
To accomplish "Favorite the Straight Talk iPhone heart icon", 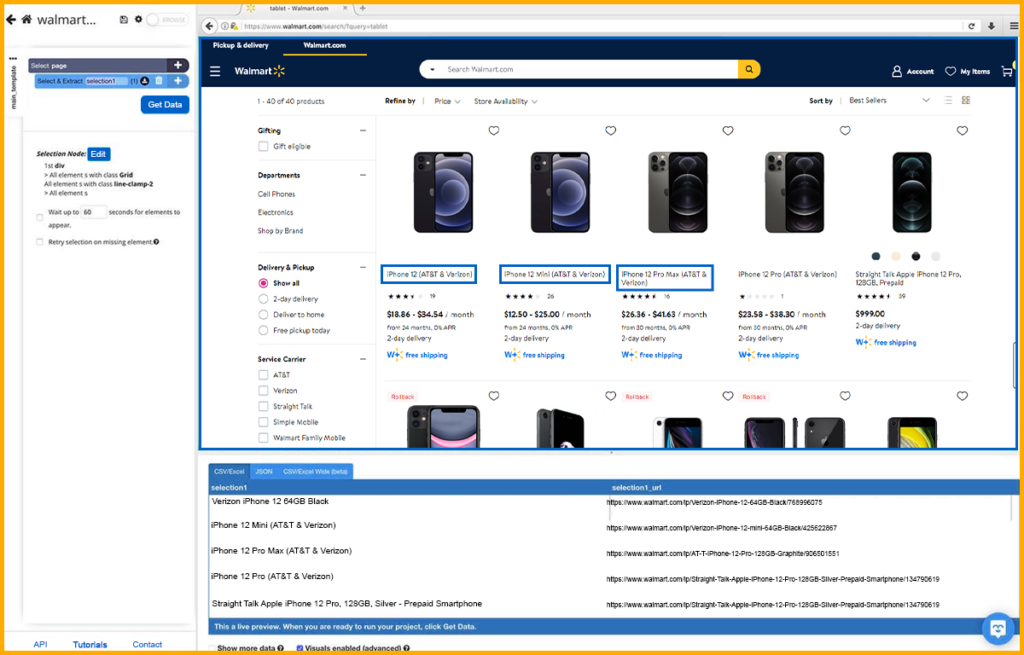I will tap(962, 131).
